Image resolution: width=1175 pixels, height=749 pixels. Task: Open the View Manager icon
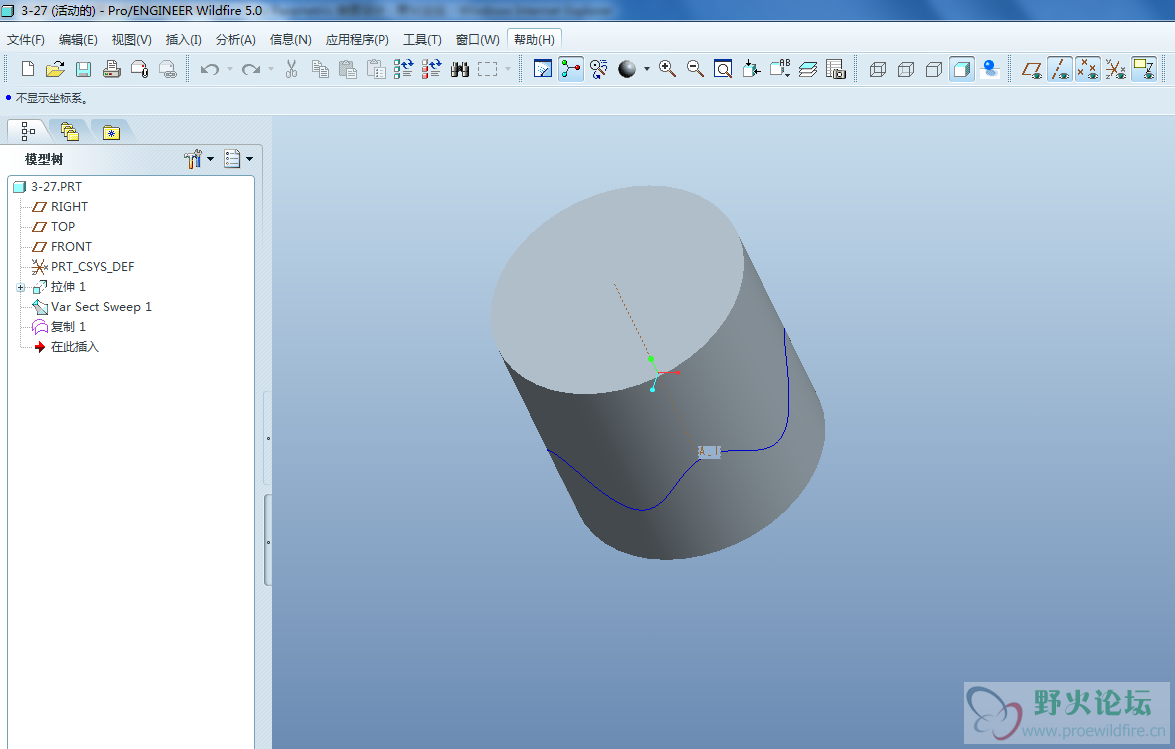pos(836,70)
